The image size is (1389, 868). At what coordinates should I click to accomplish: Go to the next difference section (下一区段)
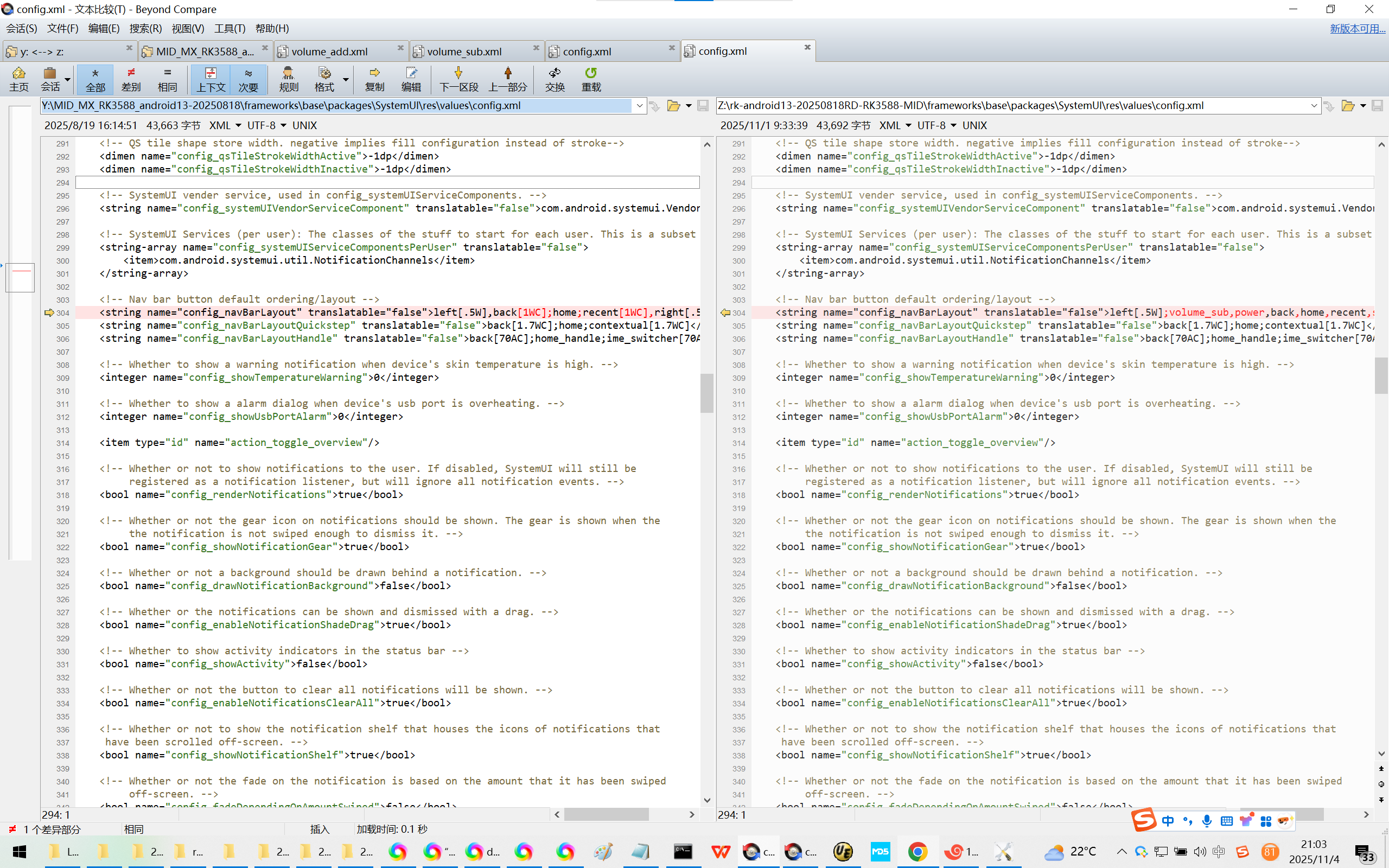point(458,79)
